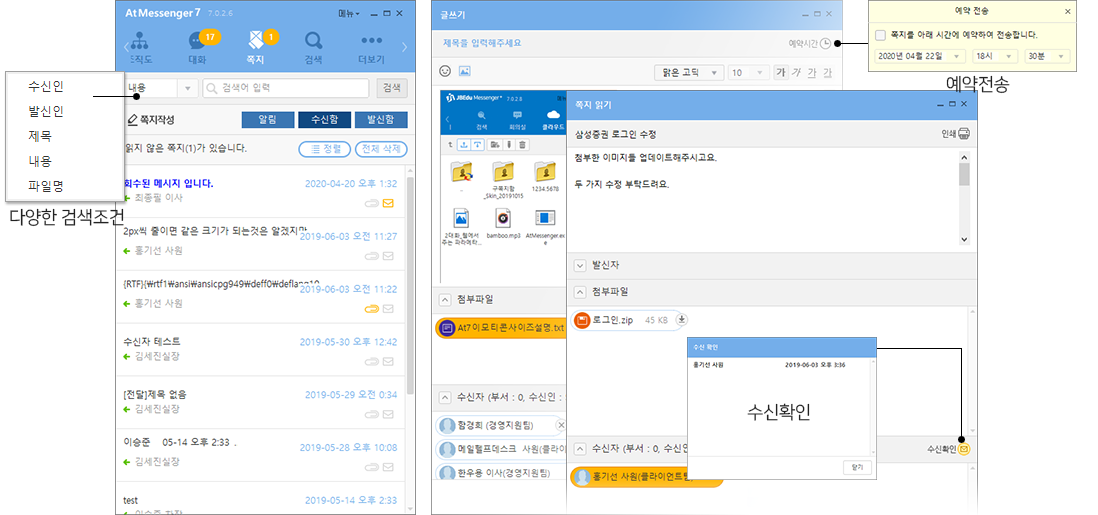Remove recipient 황경희 (경영지원팀) with the x icon
1098x515 pixels.
point(560,425)
